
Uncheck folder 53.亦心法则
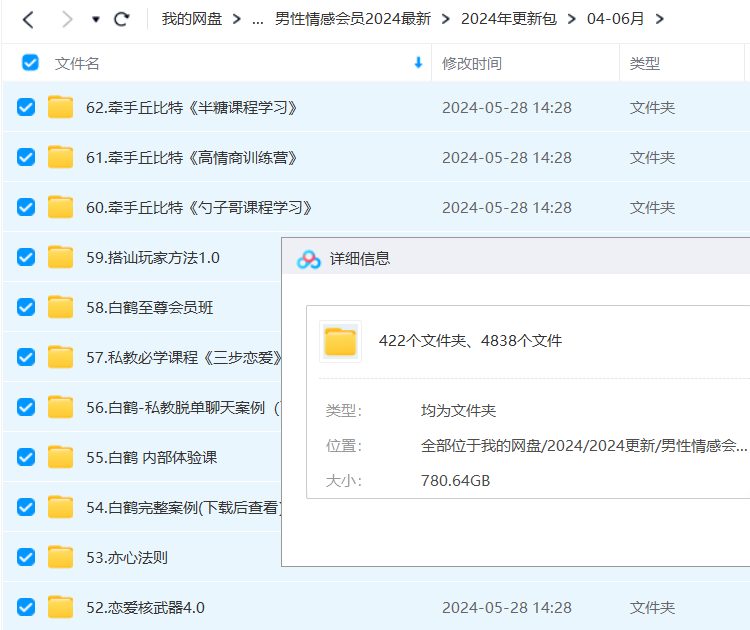coord(26,557)
